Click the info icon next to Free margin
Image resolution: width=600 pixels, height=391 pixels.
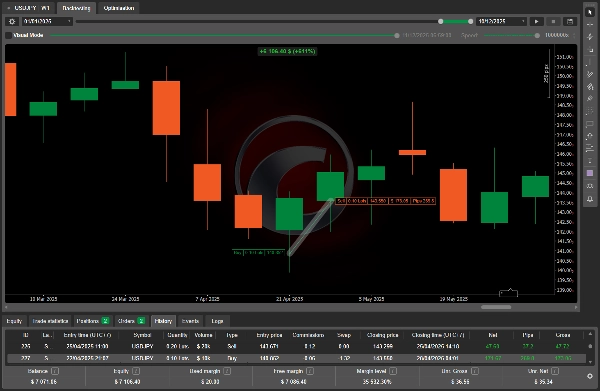point(310,371)
